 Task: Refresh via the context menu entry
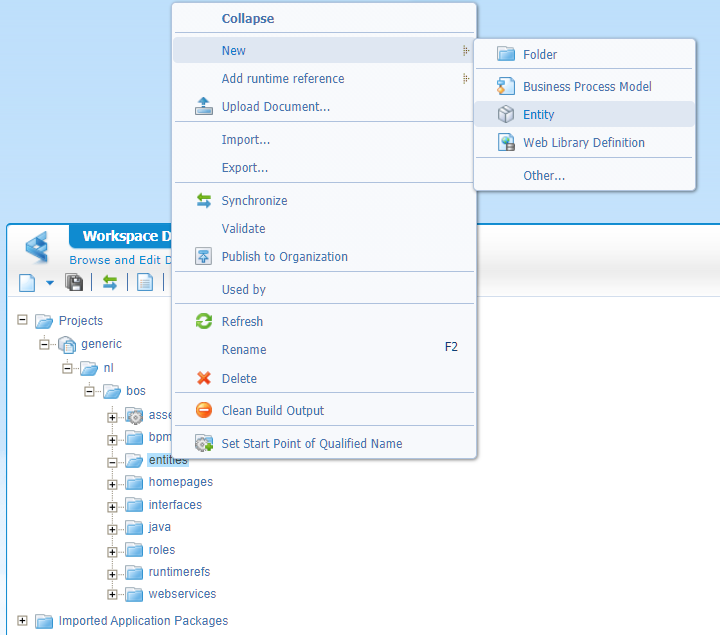click(242, 322)
